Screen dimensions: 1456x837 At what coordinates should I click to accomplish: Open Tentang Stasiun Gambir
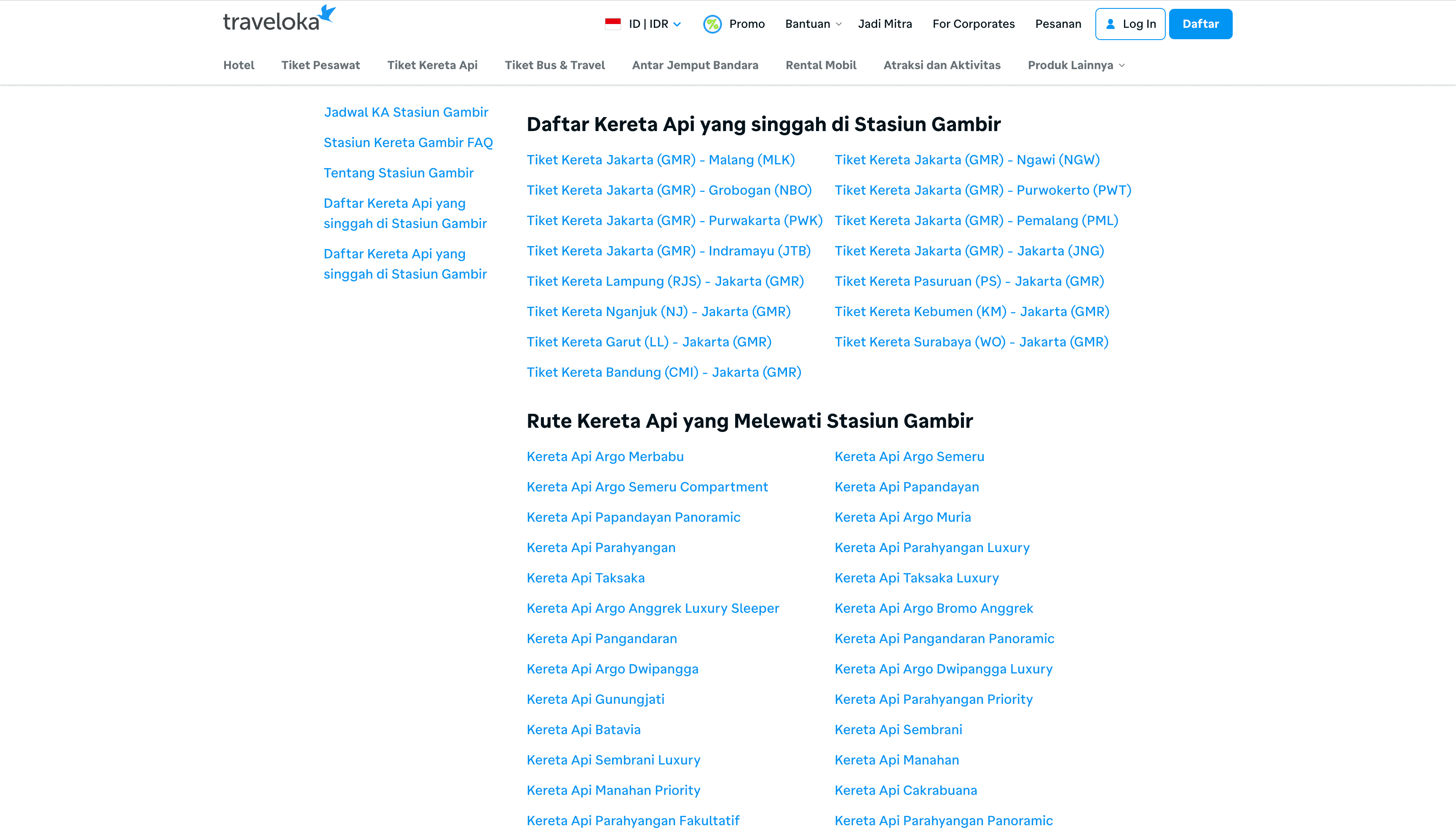(x=399, y=172)
